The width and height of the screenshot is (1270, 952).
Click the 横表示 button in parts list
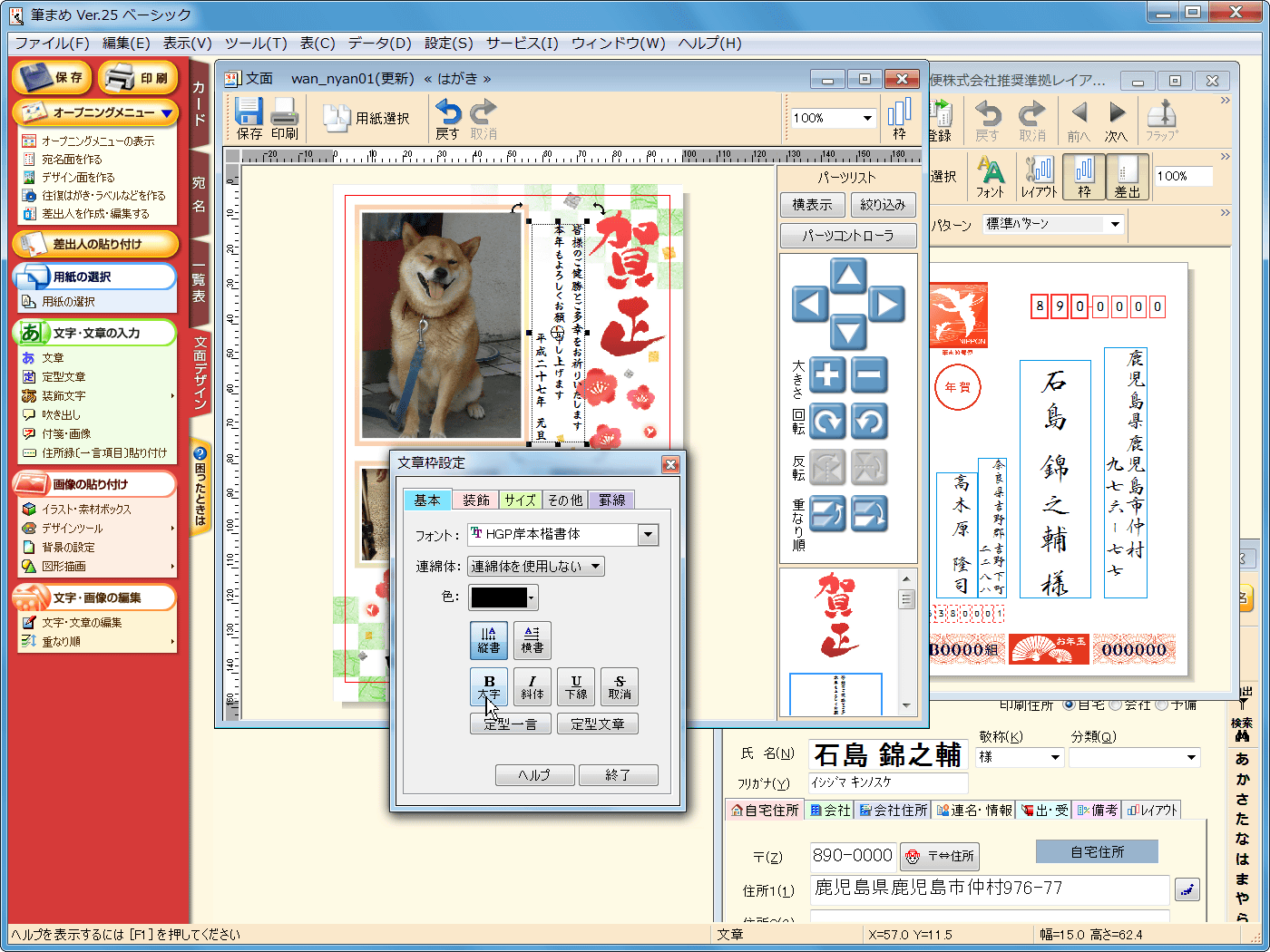813,205
